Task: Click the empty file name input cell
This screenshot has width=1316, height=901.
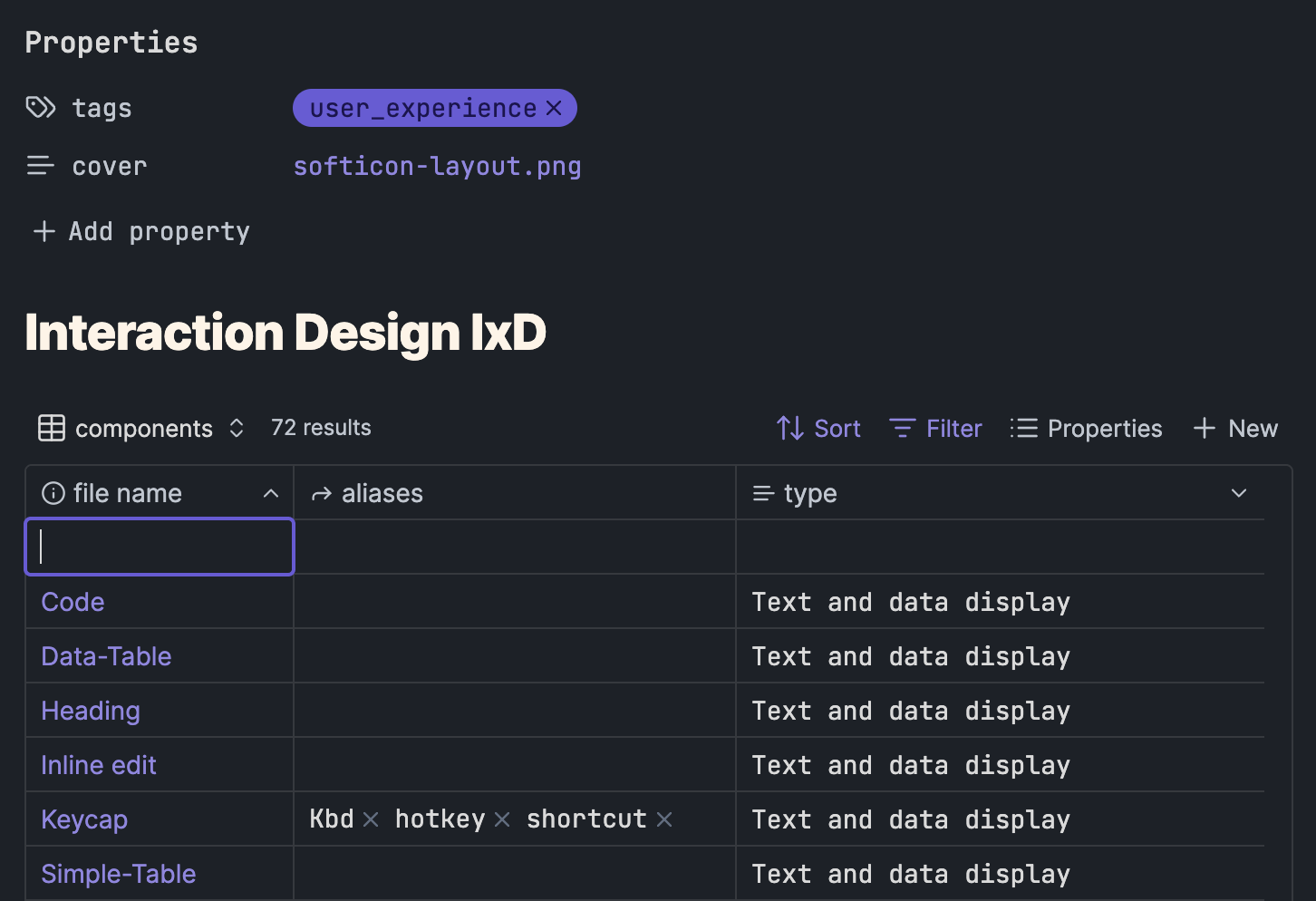Action: (160, 547)
